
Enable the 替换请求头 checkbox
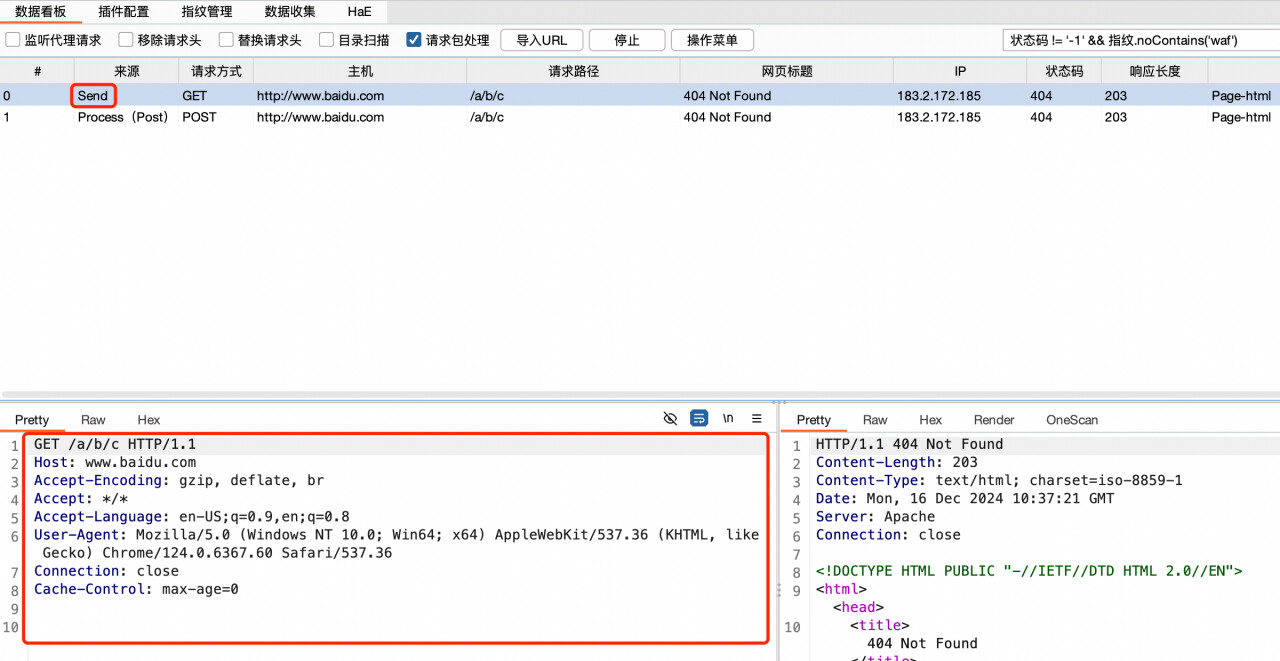coord(226,40)
